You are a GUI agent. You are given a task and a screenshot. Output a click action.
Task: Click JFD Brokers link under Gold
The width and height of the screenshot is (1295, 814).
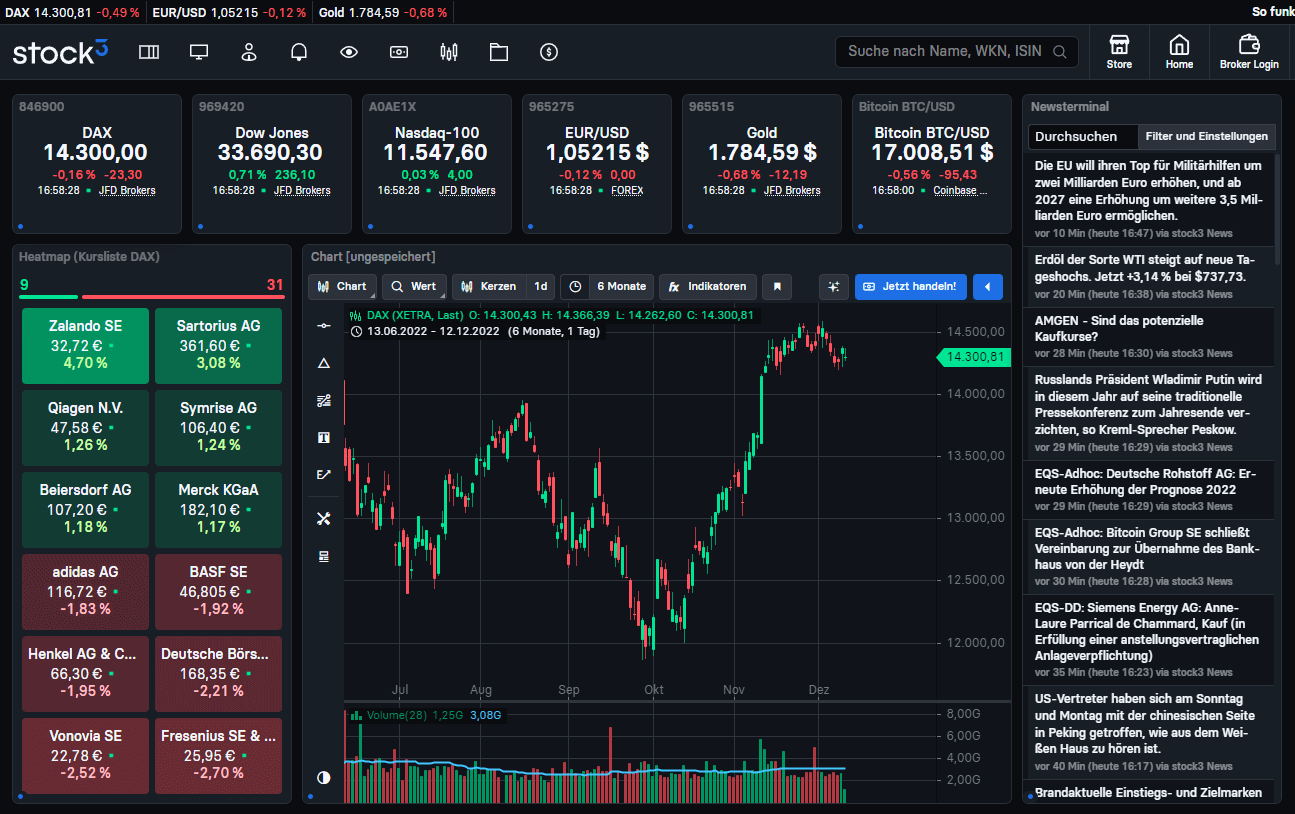[792, 190]
